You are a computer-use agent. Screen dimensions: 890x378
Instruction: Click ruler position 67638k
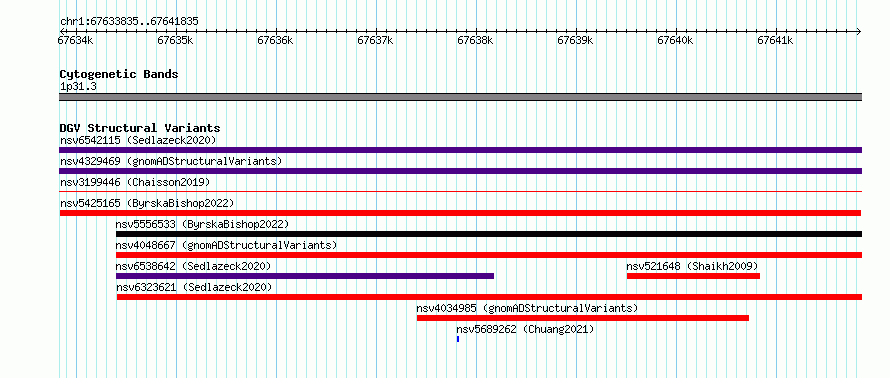pos(476,40)
